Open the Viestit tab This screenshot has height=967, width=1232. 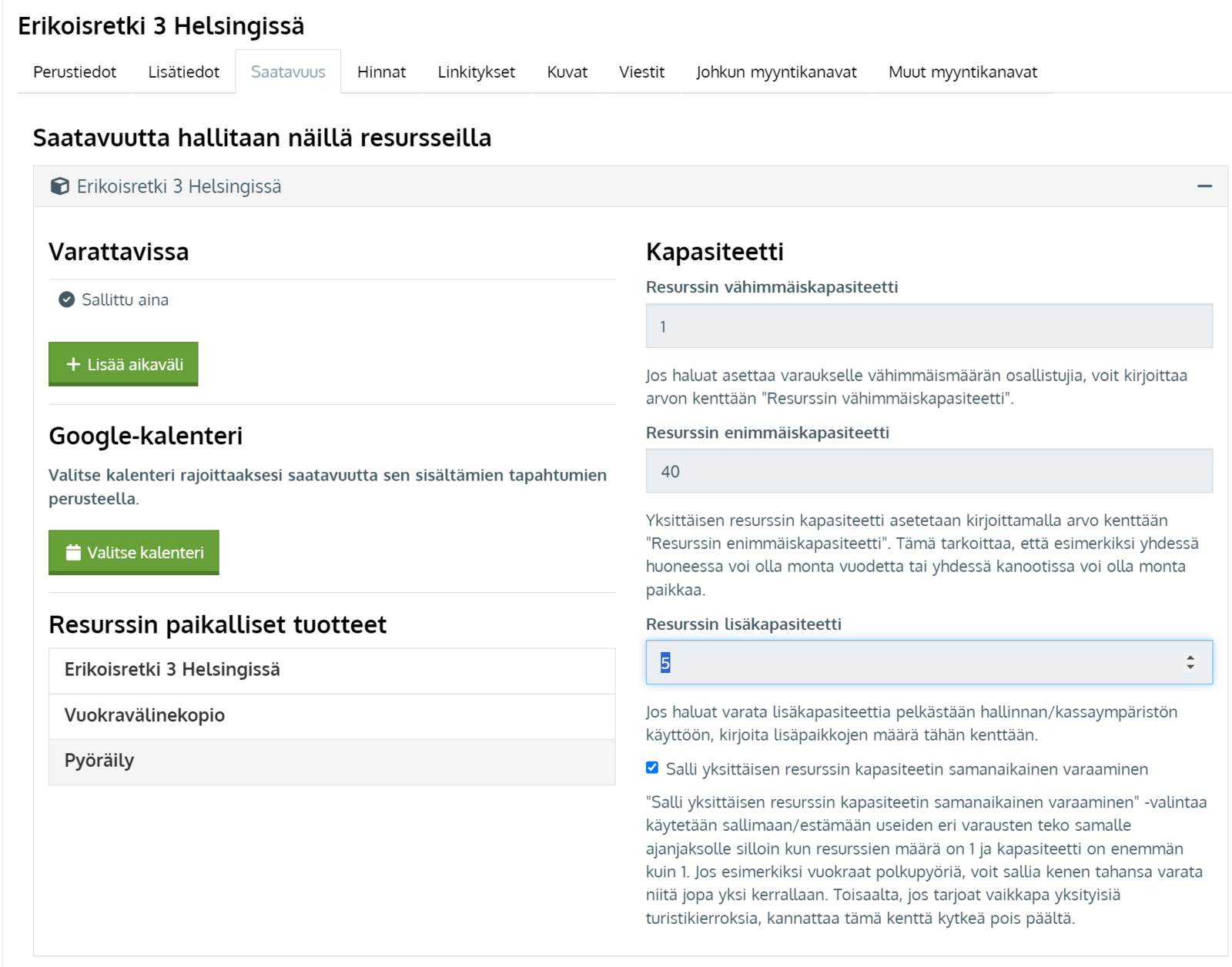[641, 72]
